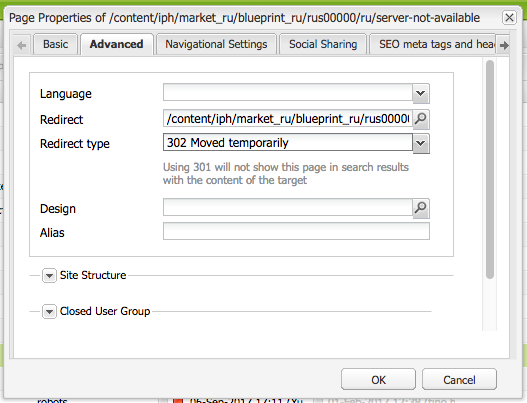The image size is (527, 403).
Task: Open the Language dropdown arrow
Action: (421, 93)
